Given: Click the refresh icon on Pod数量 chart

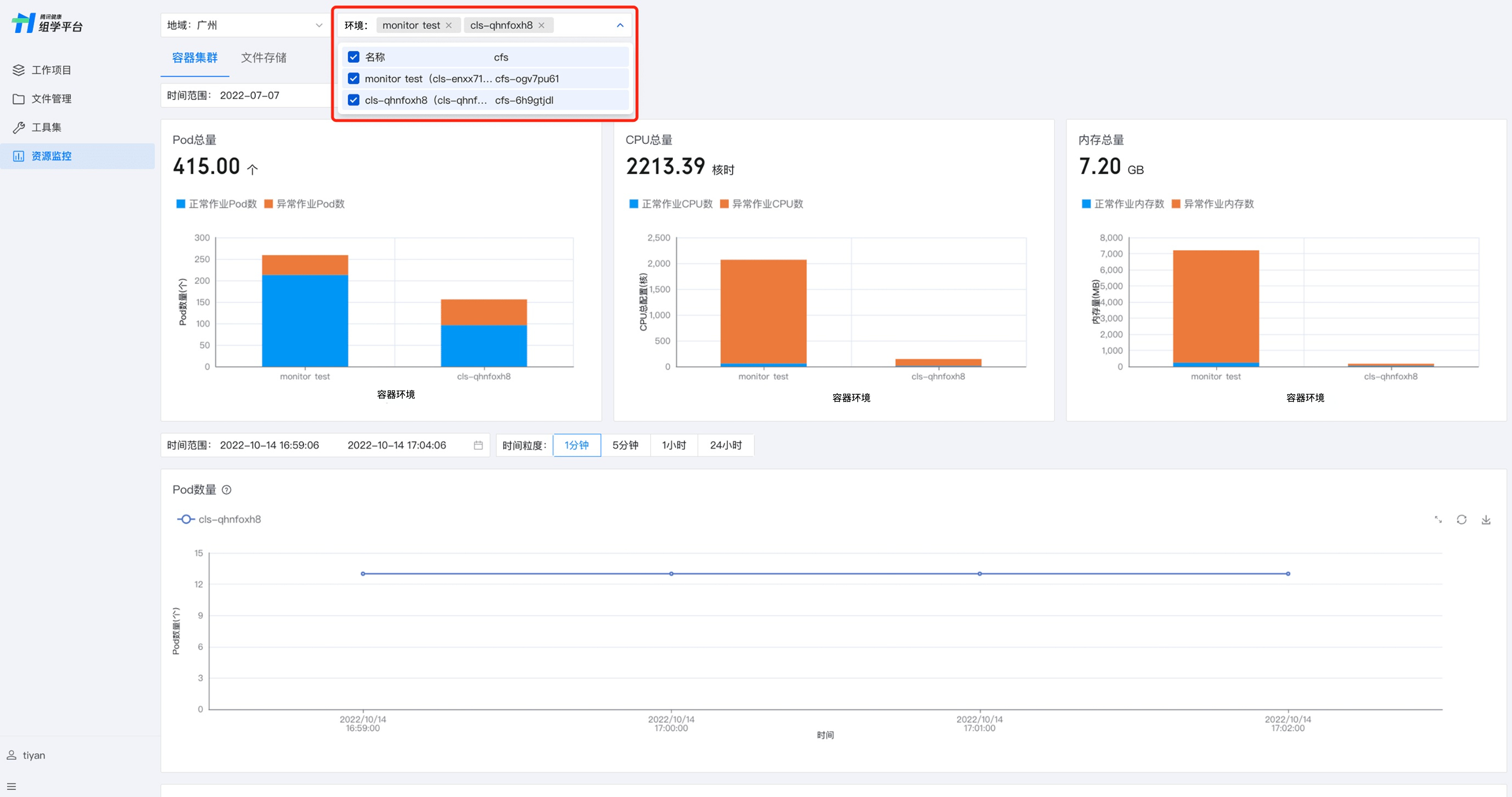Looking at the screenshot, I should click(x=1461, y=519).
